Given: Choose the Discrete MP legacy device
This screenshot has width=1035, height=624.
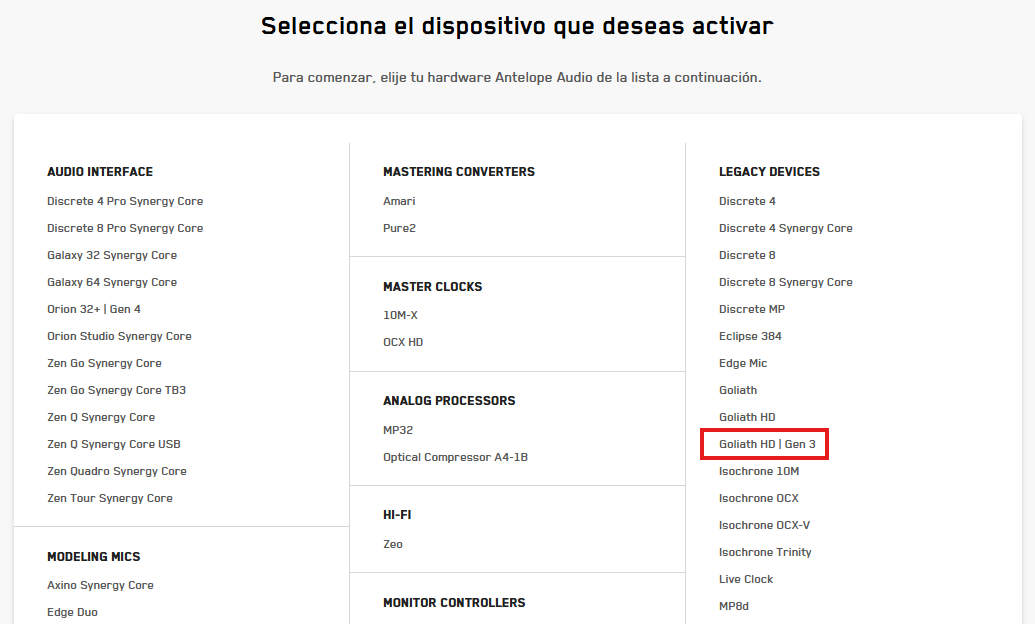Looking at the screenshot, I should [752, 309].
